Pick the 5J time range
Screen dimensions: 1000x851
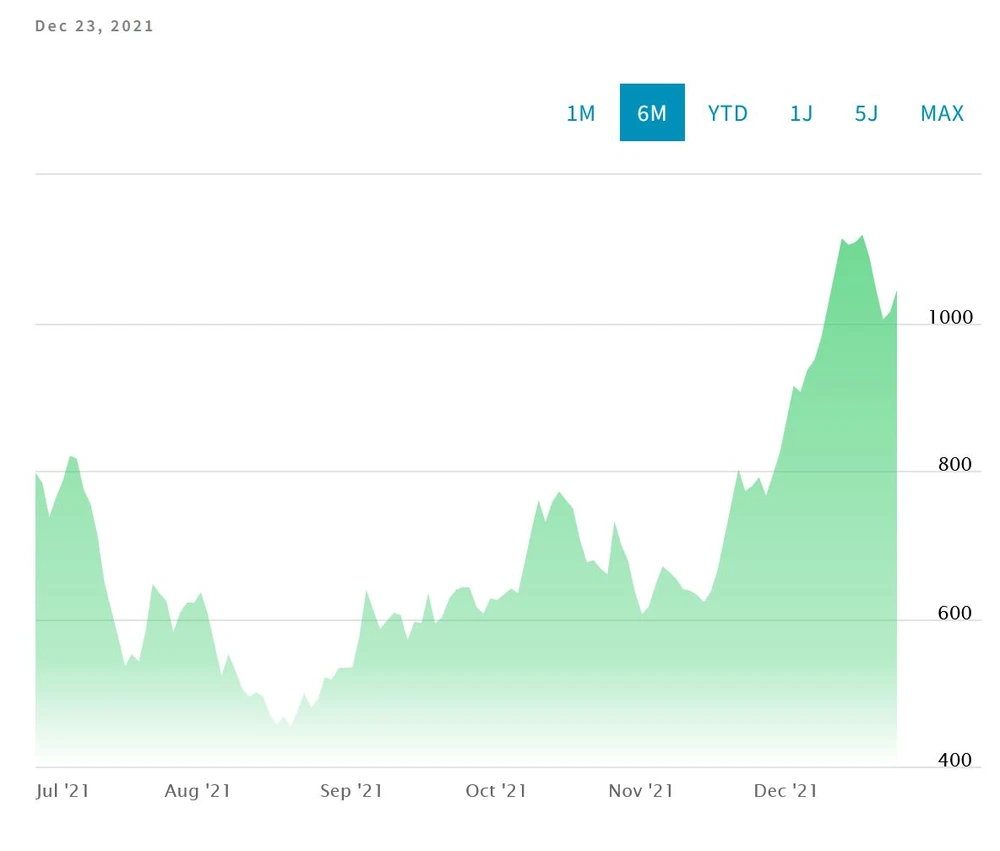pyautogui.click(x=866, y=113)
